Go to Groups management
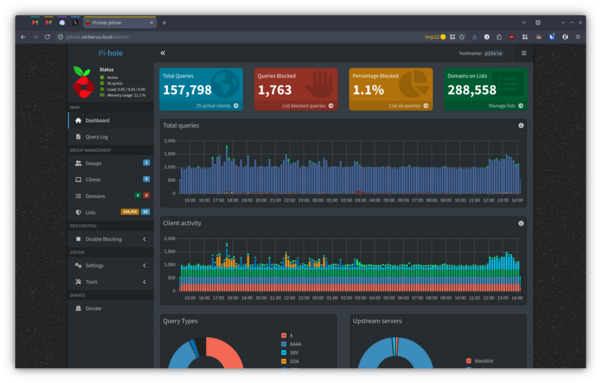 [x=111, y=163]
